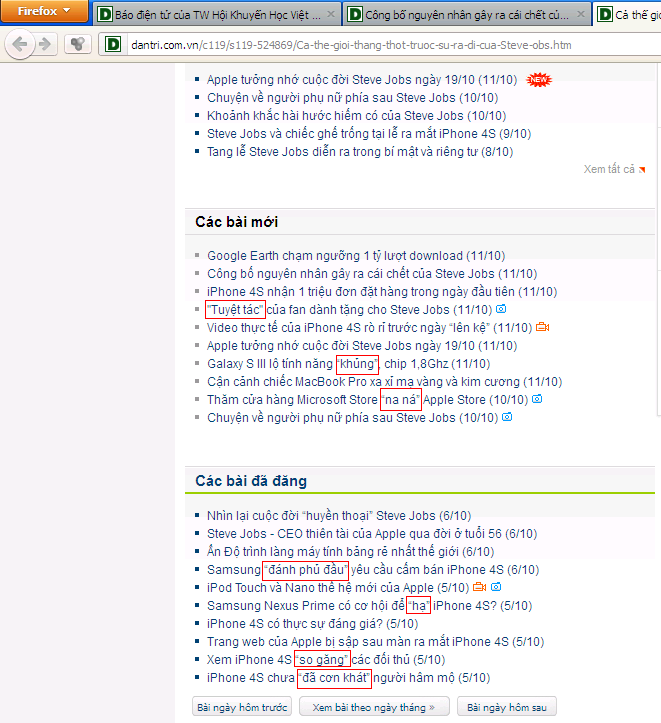661x723 pixels.
Task: Open bottom 'Chuyện về người phụ nữ phía sau Steve Jobs'
Action: click(353, 417)
